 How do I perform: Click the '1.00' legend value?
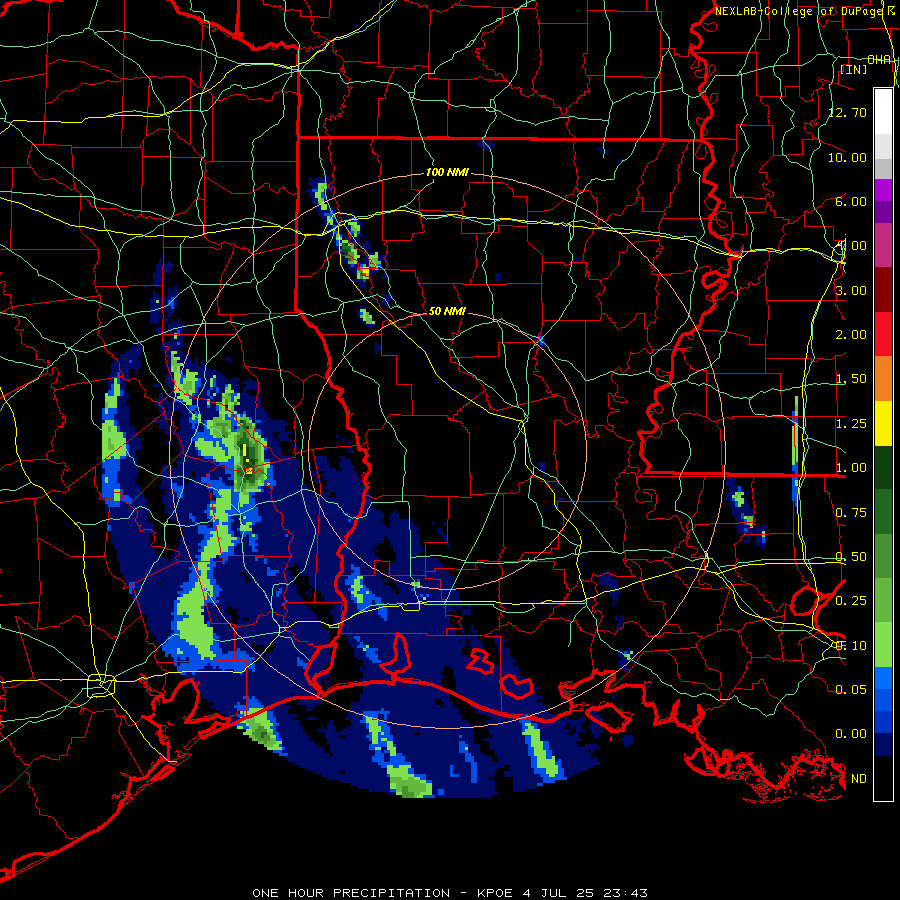click(x=851, y=467)
